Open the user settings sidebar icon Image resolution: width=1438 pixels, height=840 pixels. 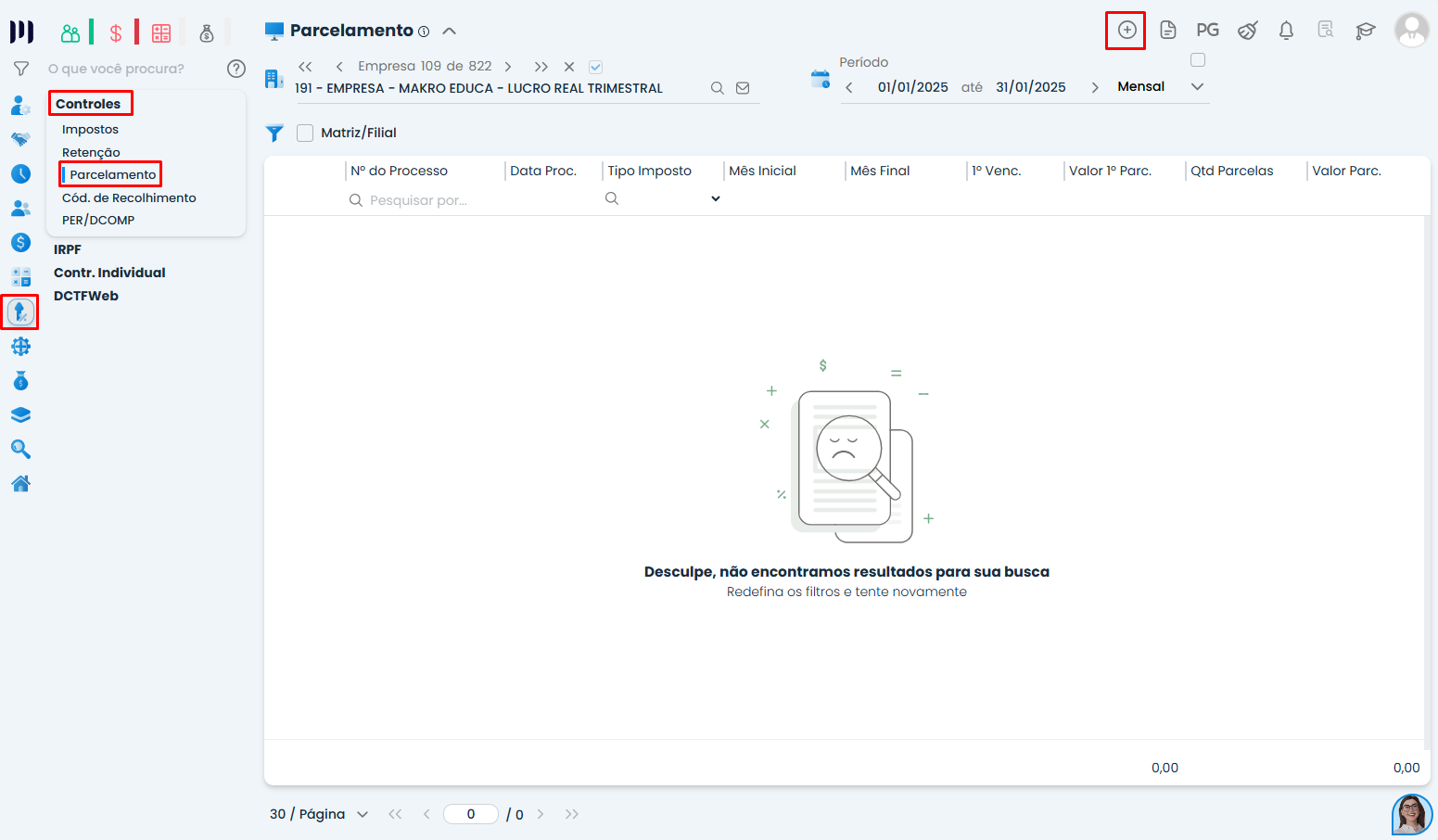(x=20, y=105)
